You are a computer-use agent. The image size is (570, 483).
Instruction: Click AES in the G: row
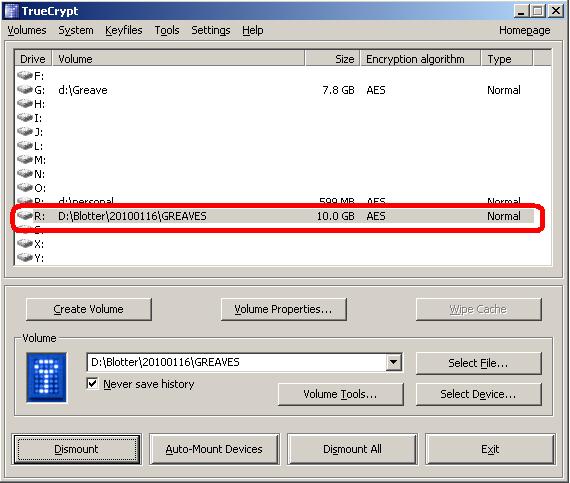[x=376, y=90]
